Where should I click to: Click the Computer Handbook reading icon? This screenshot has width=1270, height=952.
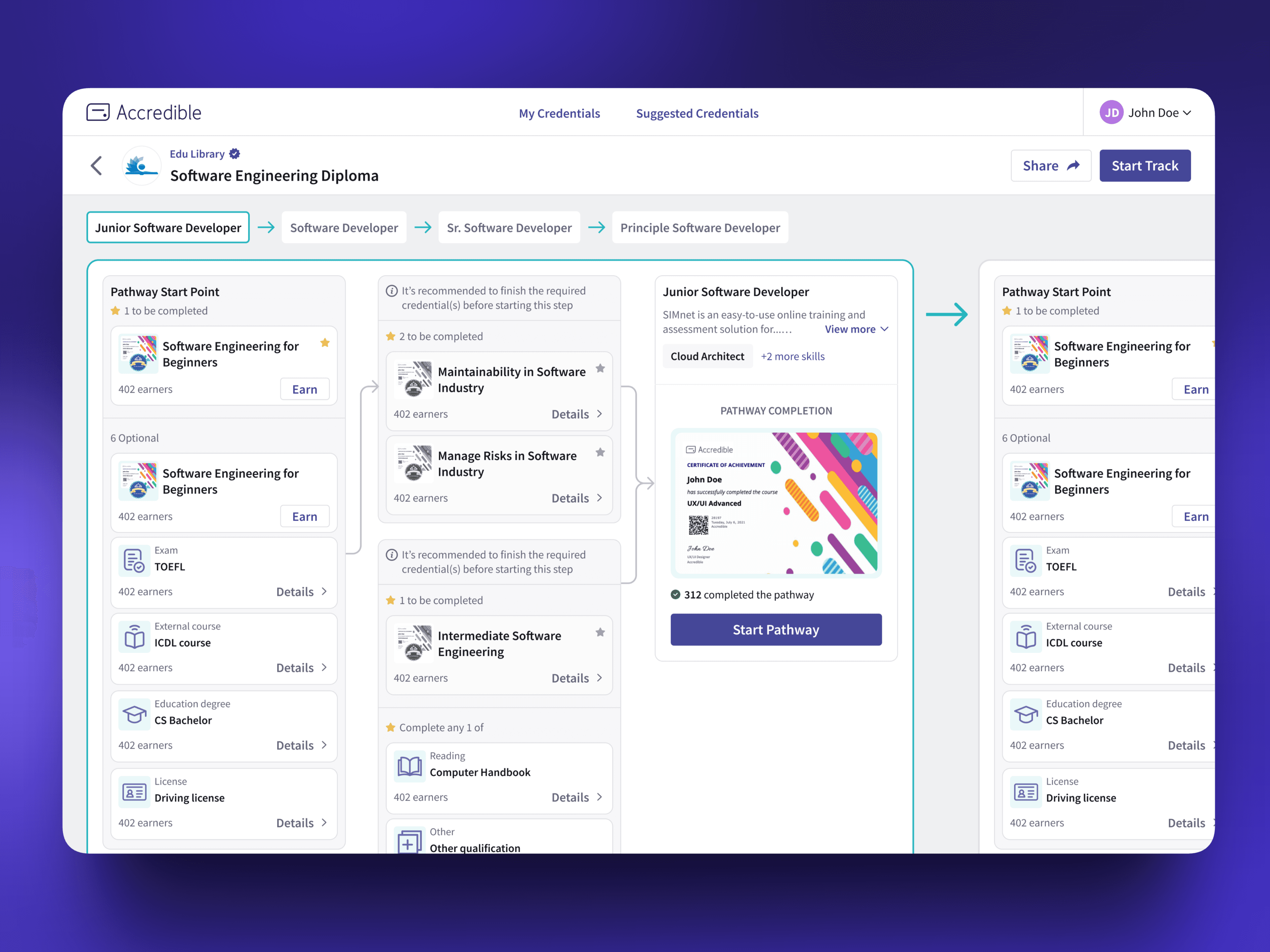pyautogui.click(x=409, y=766)
